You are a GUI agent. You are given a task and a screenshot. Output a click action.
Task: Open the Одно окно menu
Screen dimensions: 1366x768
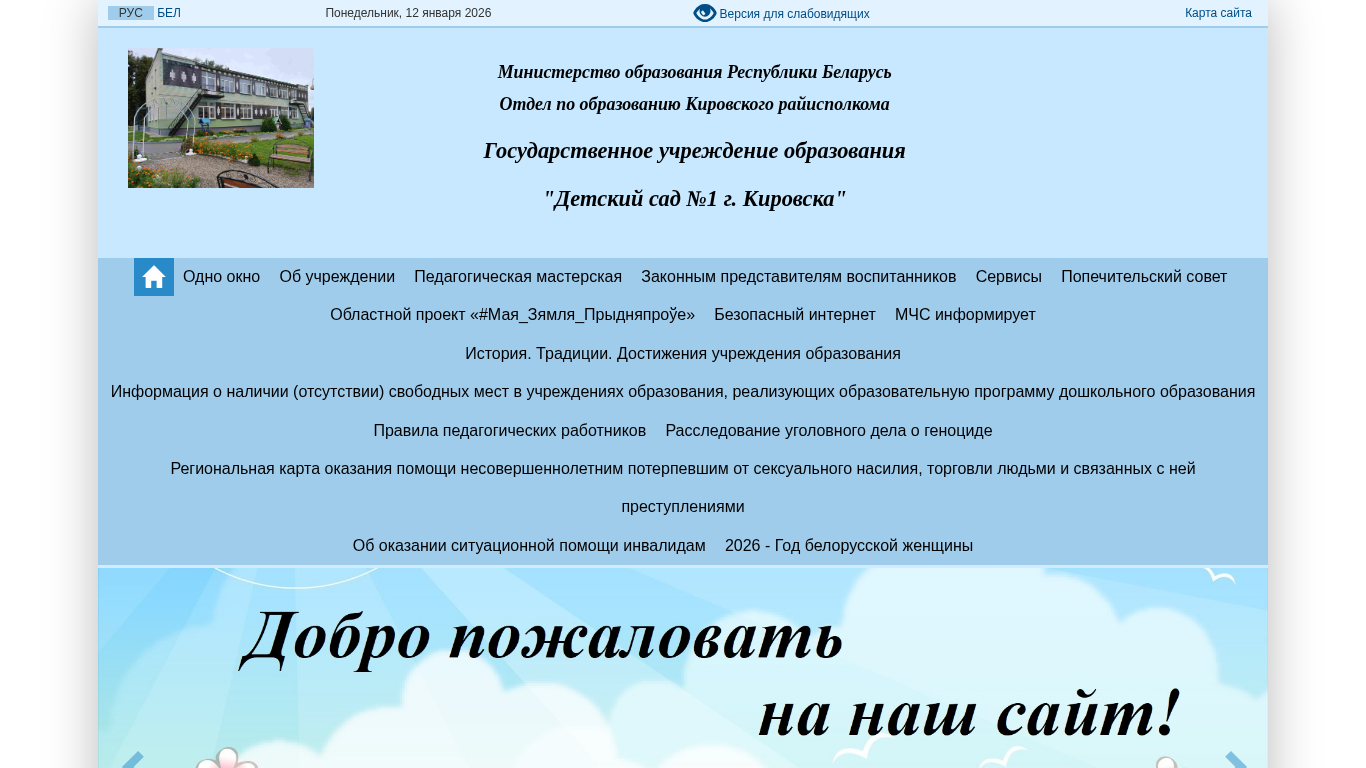[x=221, y=277]
